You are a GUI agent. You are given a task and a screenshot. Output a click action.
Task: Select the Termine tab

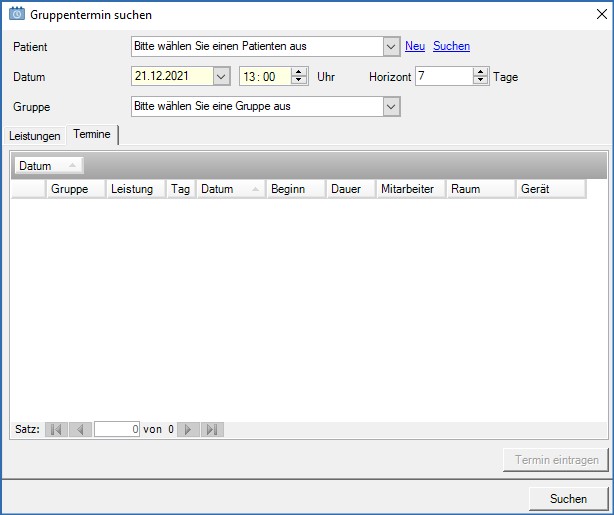(x=92, y=134)
